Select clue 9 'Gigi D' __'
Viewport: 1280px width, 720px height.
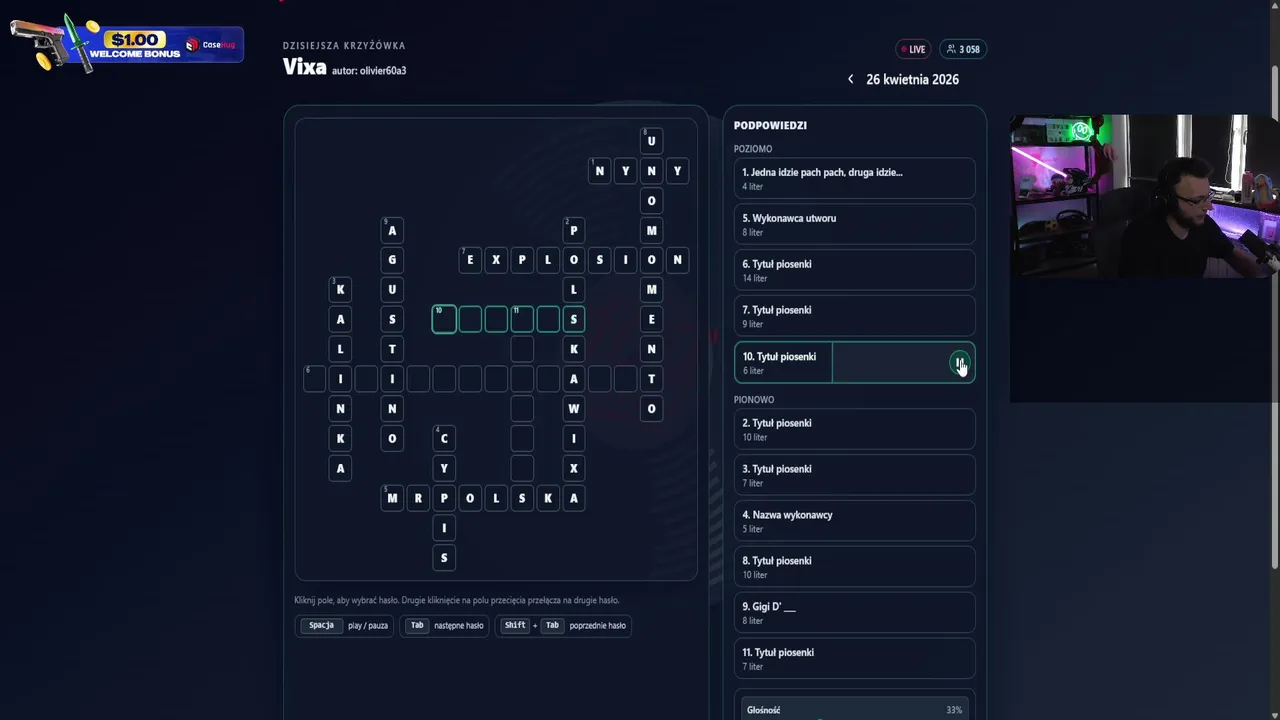tap(854, 613)
